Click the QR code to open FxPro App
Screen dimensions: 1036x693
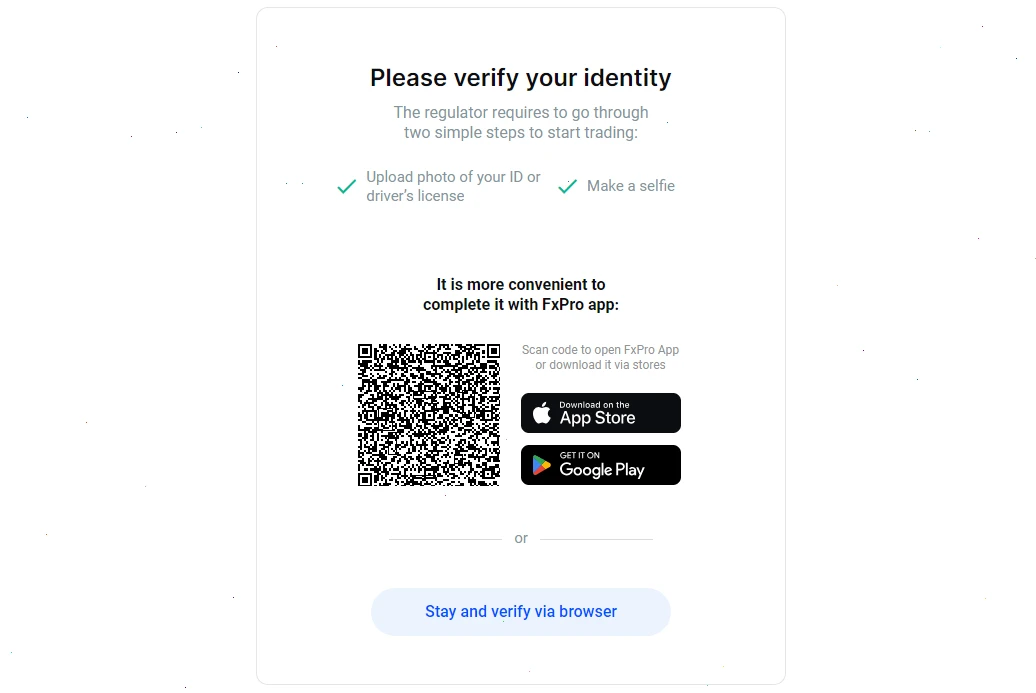[428, 414]
